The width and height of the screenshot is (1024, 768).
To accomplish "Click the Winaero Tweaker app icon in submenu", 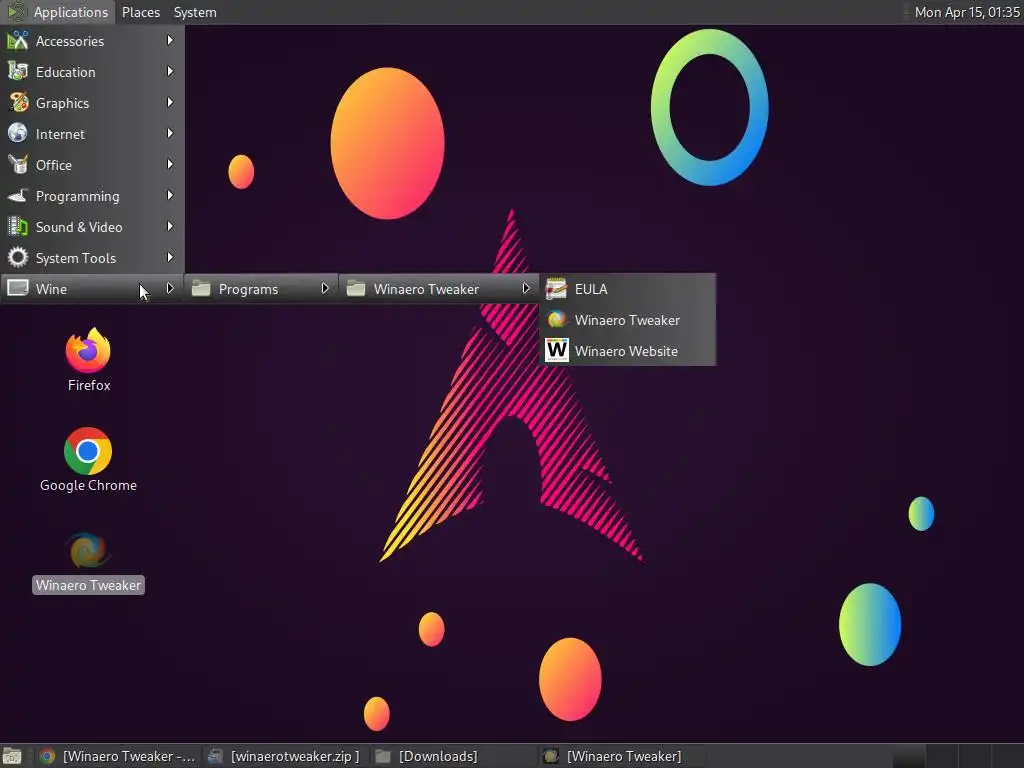I will pos(556,319).
